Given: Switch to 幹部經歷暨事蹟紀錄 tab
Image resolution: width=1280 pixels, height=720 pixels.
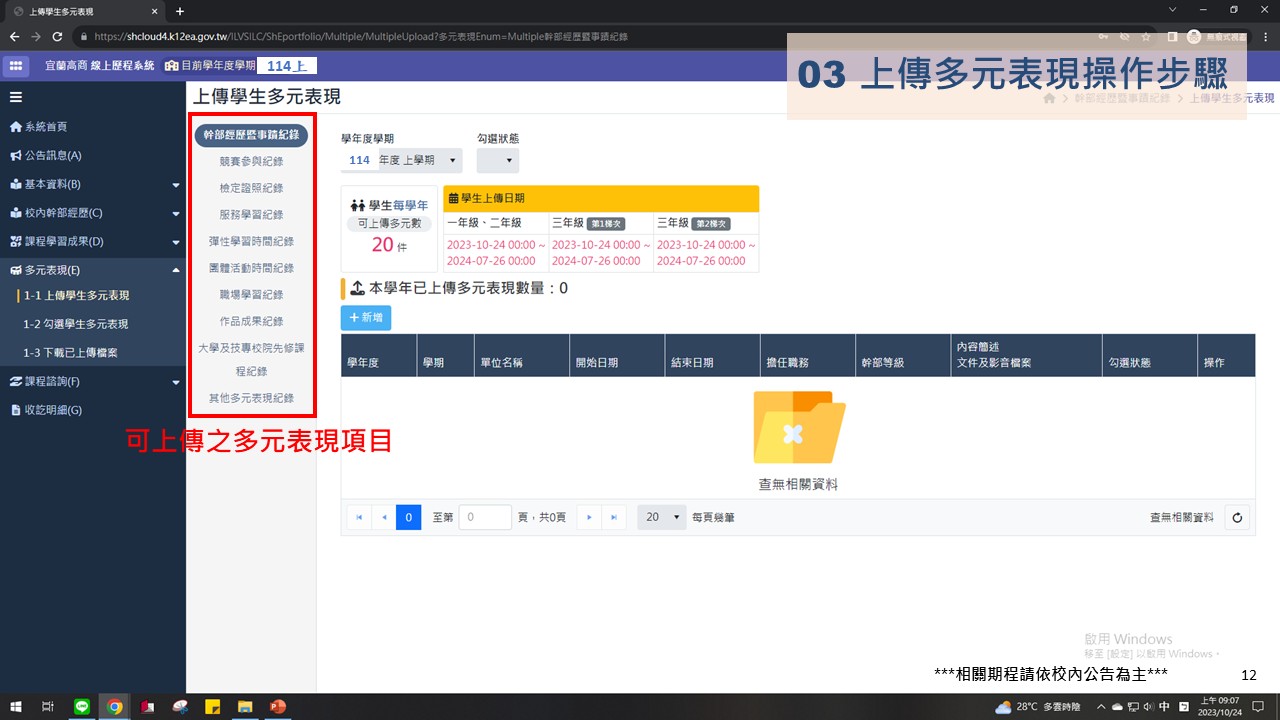Looking at the screenshot, I should coord(251,134).
